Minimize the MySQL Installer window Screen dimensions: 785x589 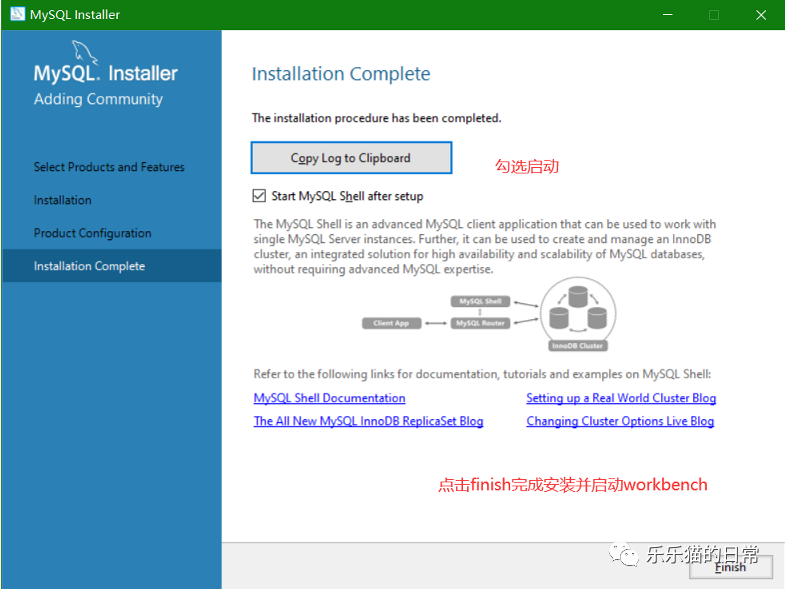pyautogui.click(x=668, y=15)
